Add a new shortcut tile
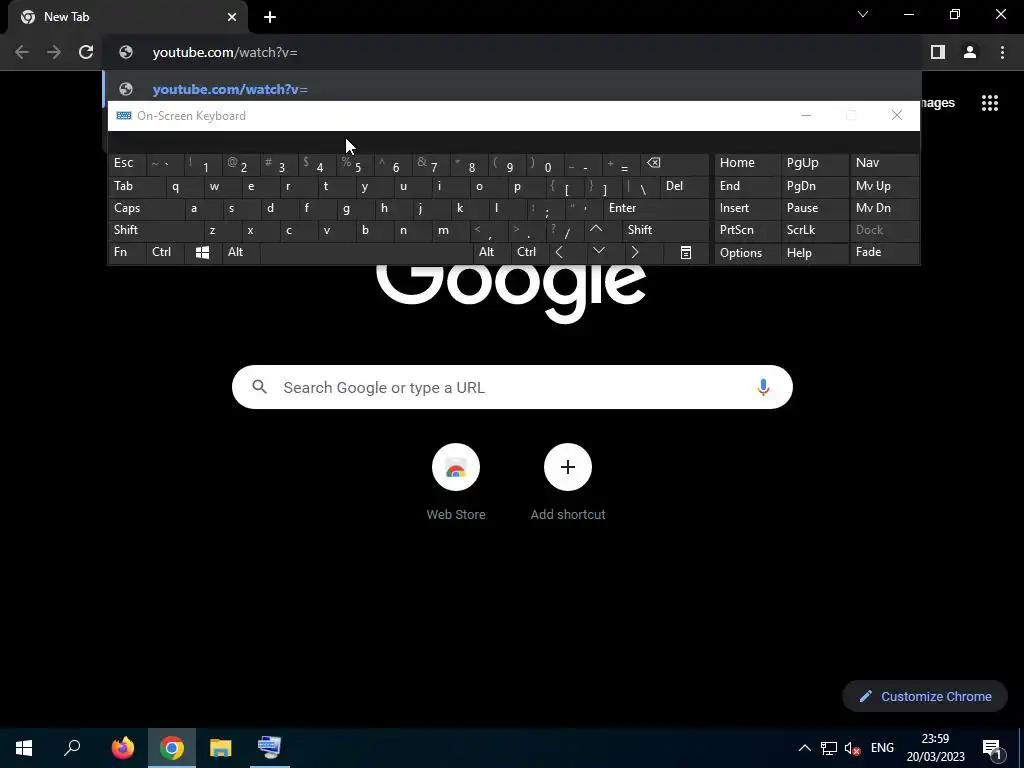The width and height of the screenshot is (1024, 768). click(x=568, y=483)
